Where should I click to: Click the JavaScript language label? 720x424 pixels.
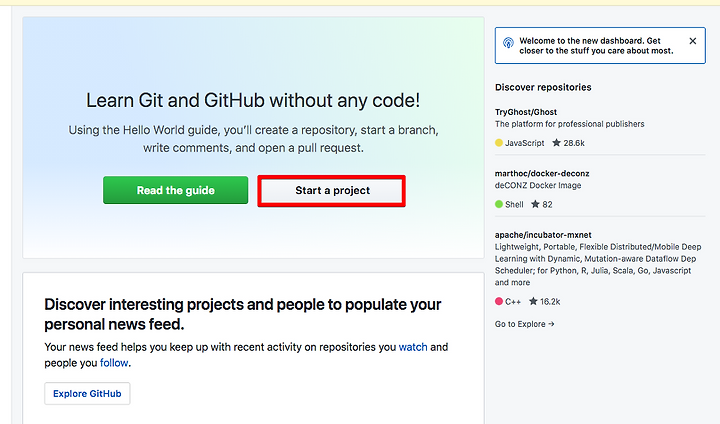pyautogui.click(x=524, y=143)
